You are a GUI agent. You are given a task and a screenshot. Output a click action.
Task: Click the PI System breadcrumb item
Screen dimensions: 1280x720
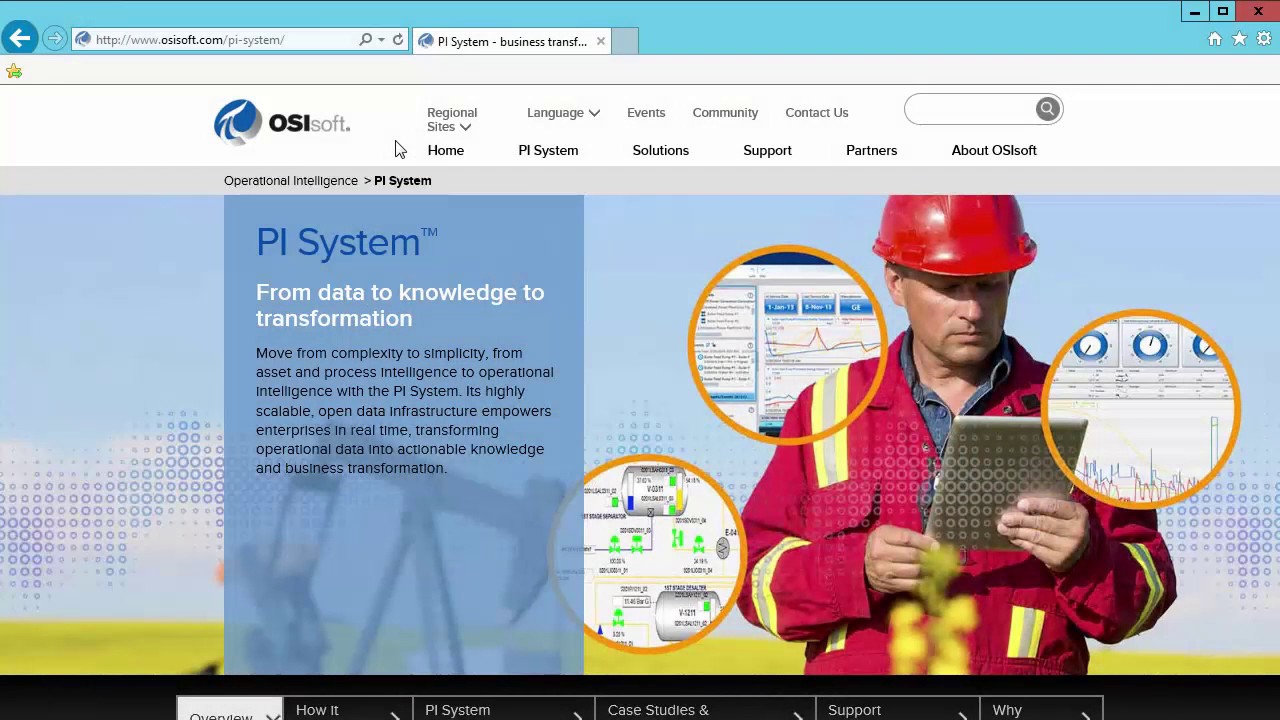(x=403, y=181)
